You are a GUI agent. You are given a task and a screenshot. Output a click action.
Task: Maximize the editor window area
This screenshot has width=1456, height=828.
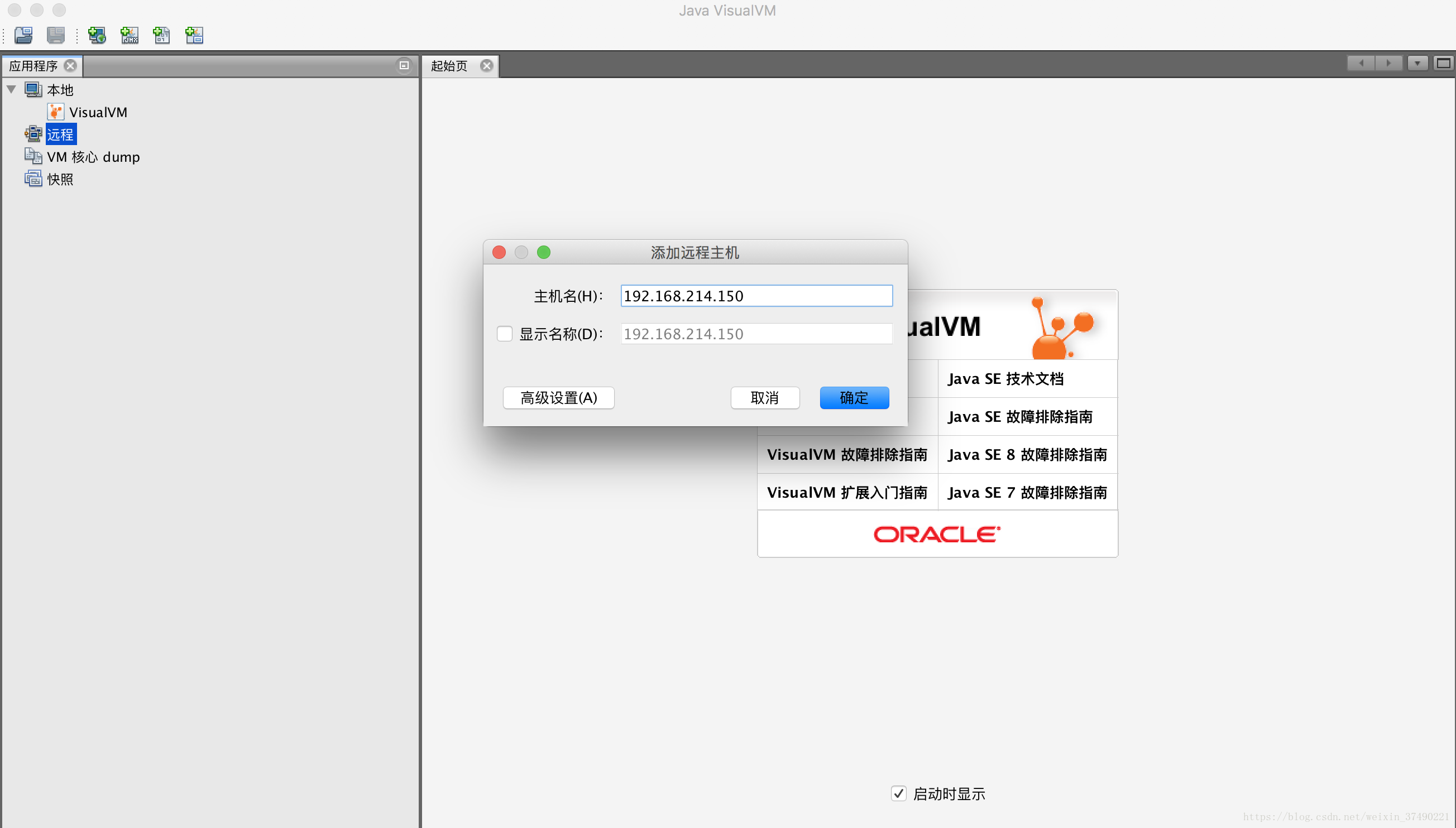click(1444, 63)
